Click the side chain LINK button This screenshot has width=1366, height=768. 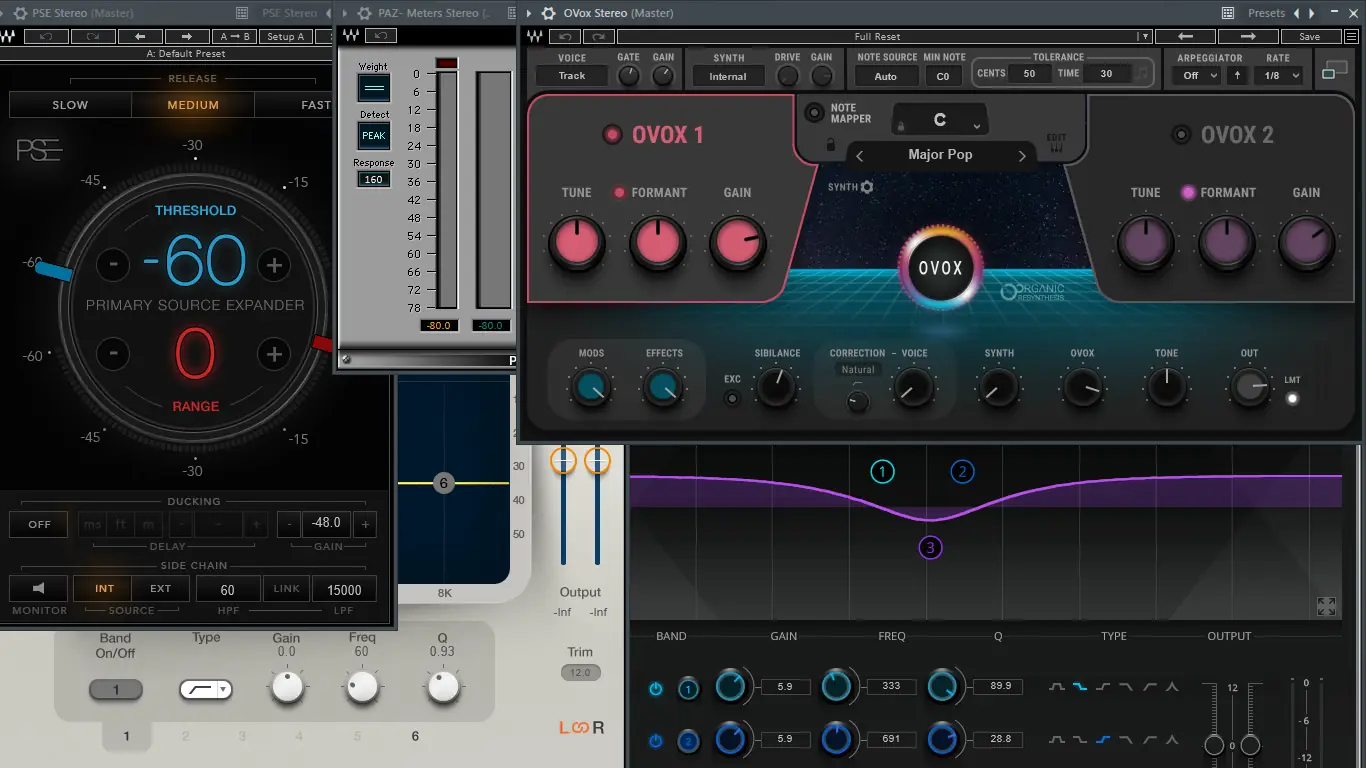pyautogui.click(x=287, y=588)
